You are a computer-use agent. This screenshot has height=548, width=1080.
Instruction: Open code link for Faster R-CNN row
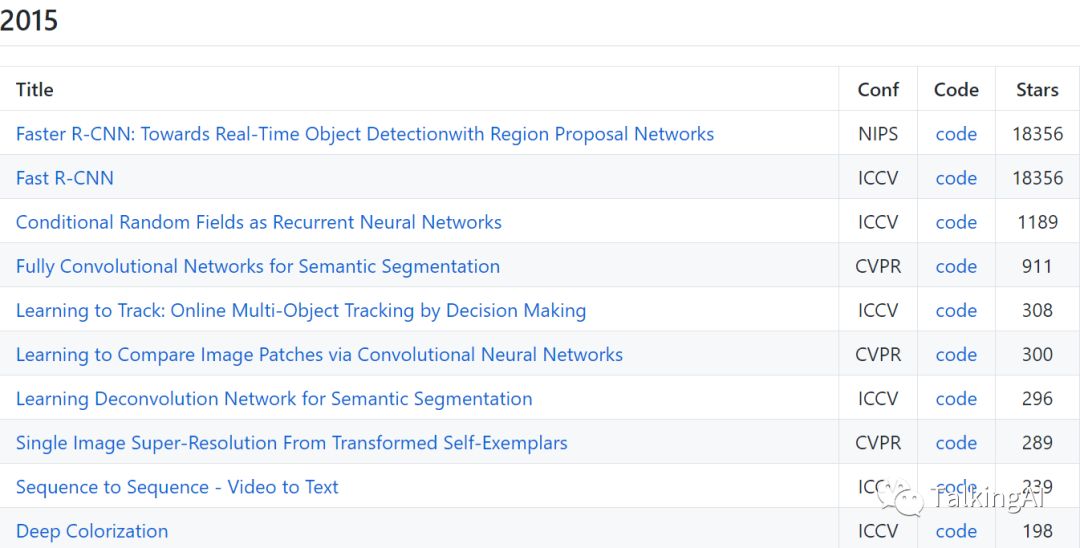pyautogui.click(x=956, y=134)
